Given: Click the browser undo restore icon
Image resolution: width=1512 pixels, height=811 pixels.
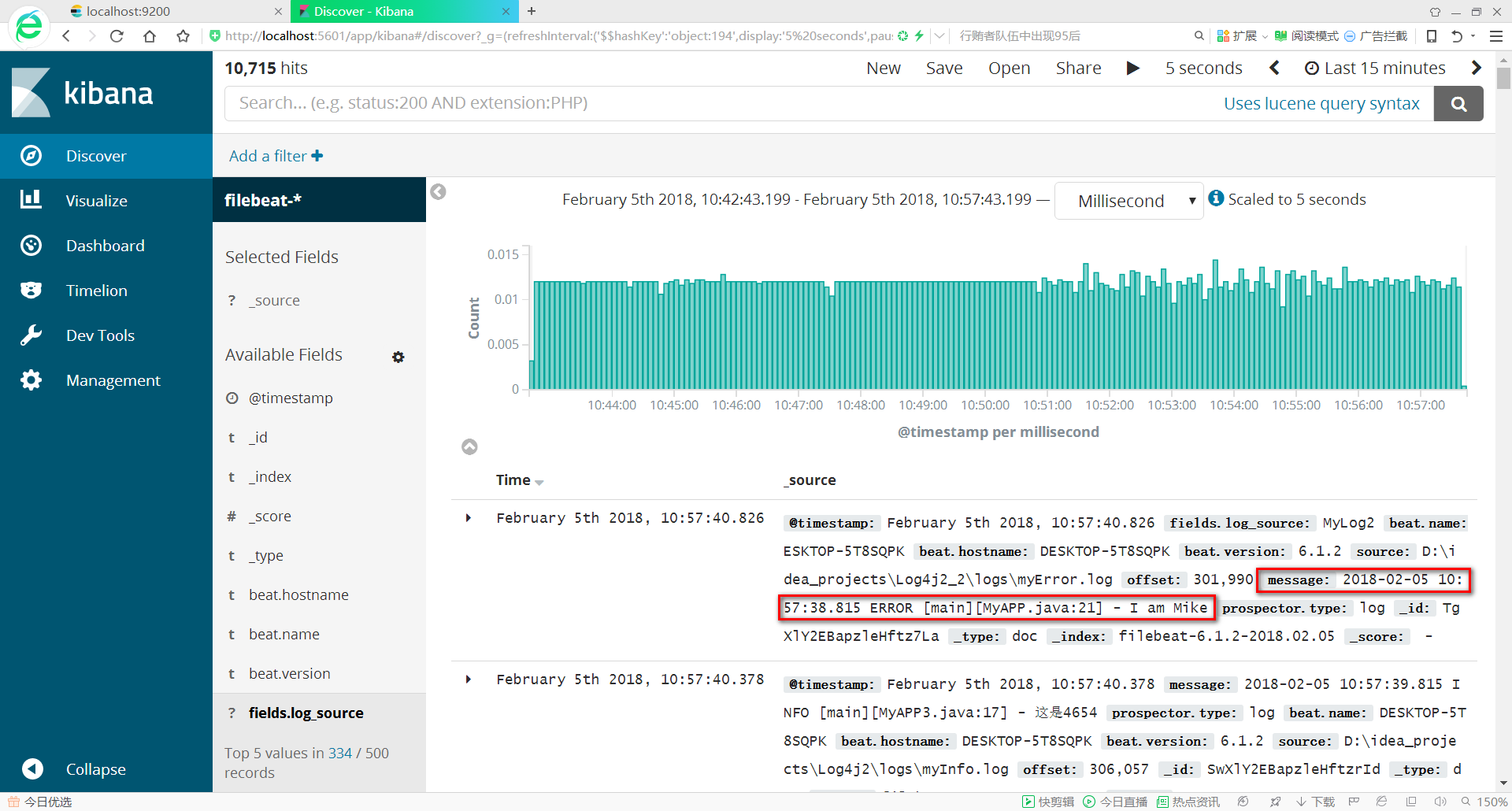Looking at the screenshot, I should coord(1456,35).
